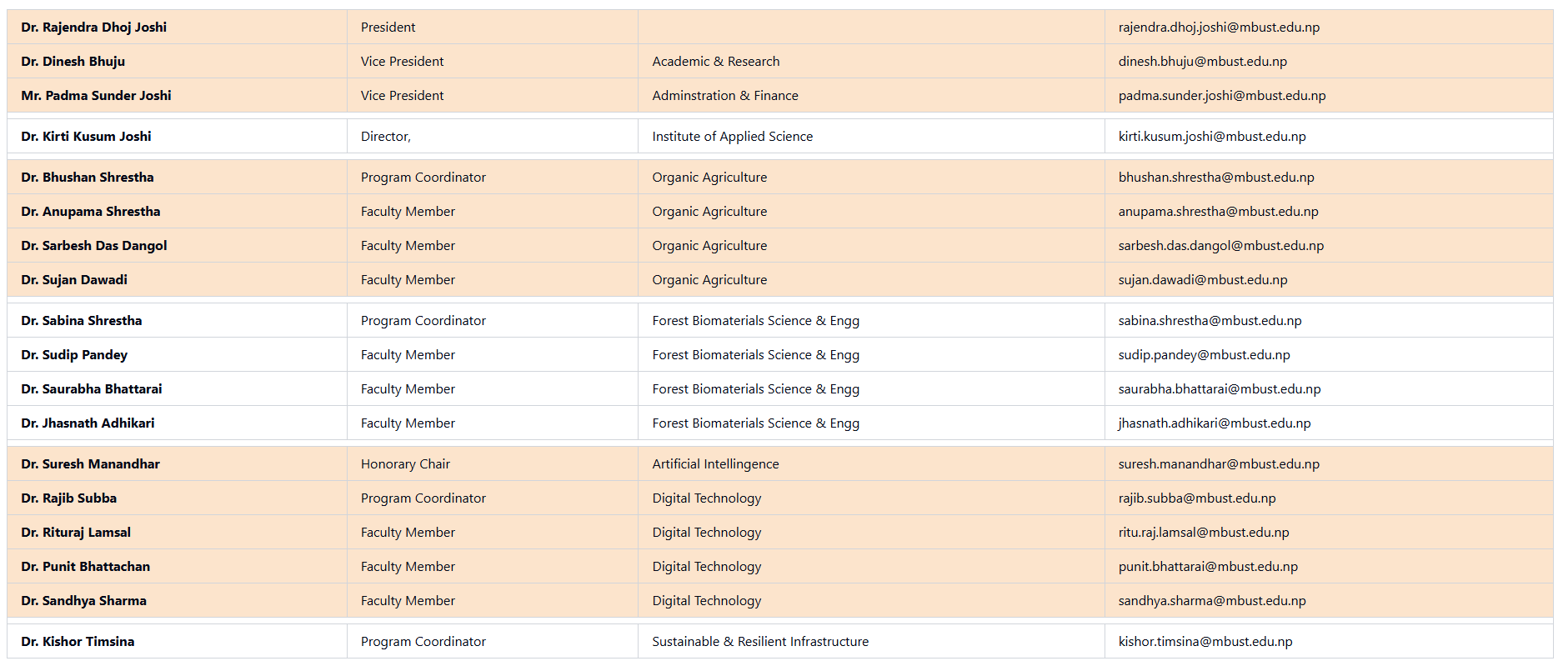Open email padma.sunder.joshi@mbust.edu.np

click(x=1221, y=96)
